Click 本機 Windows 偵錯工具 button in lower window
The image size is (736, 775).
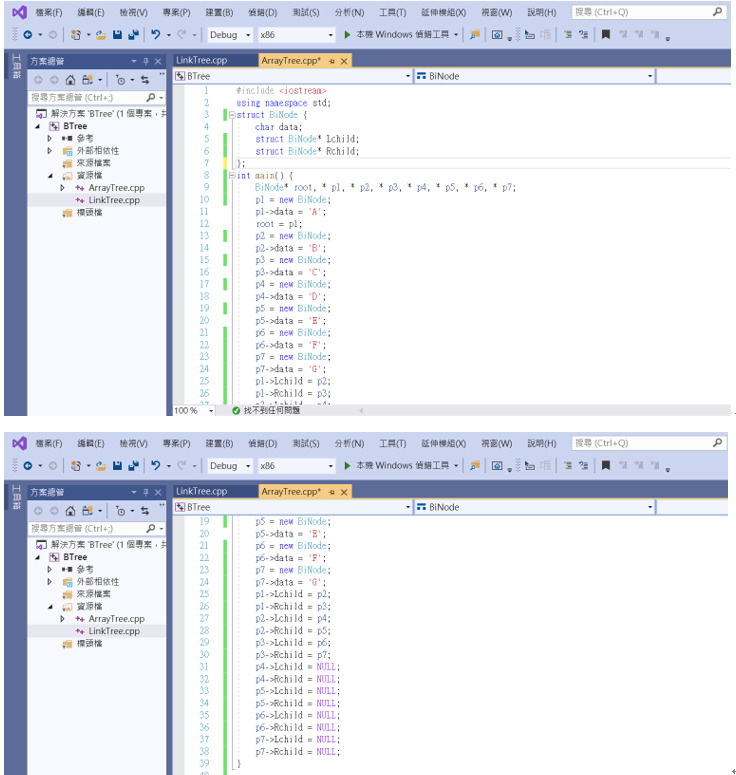(401, 466)
